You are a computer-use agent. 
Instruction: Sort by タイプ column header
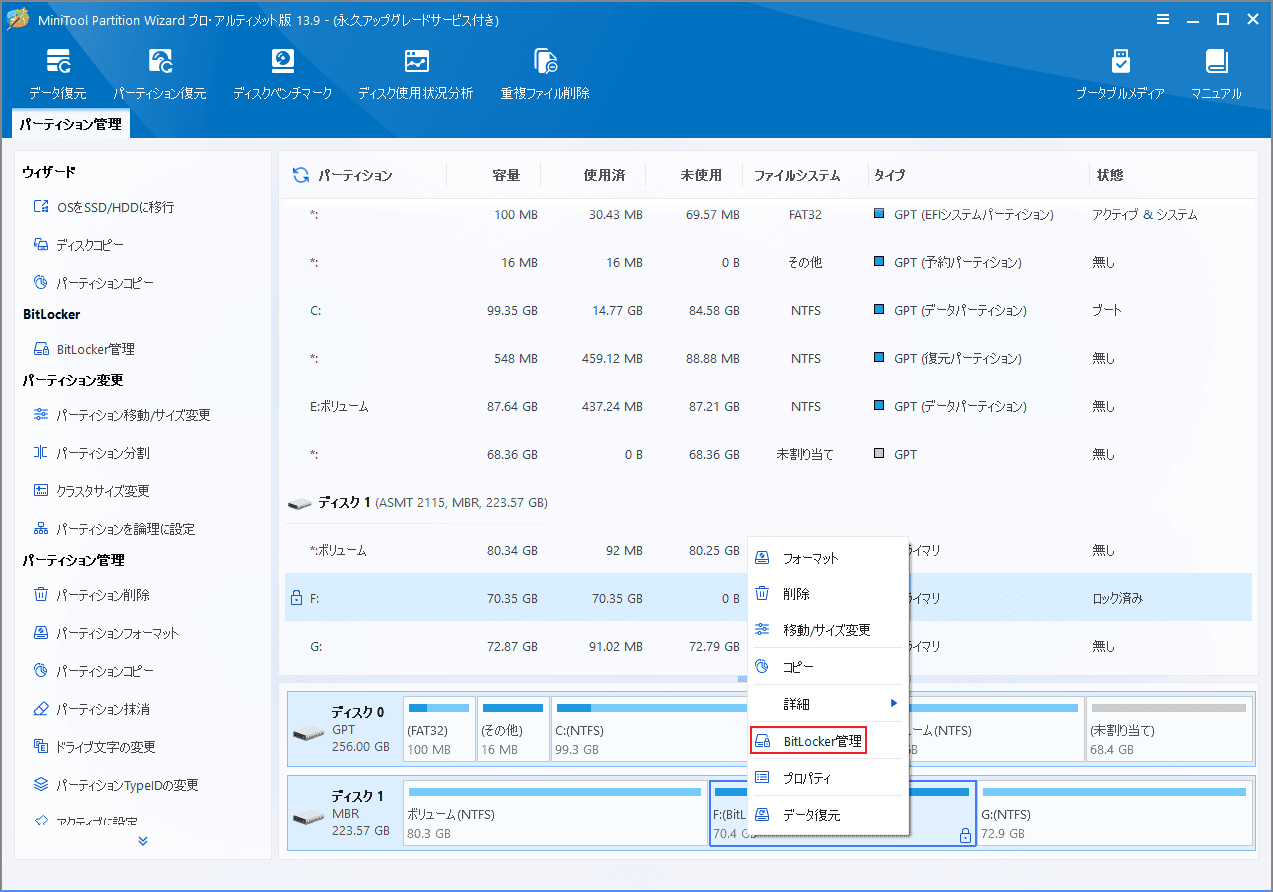pos(890,175)
